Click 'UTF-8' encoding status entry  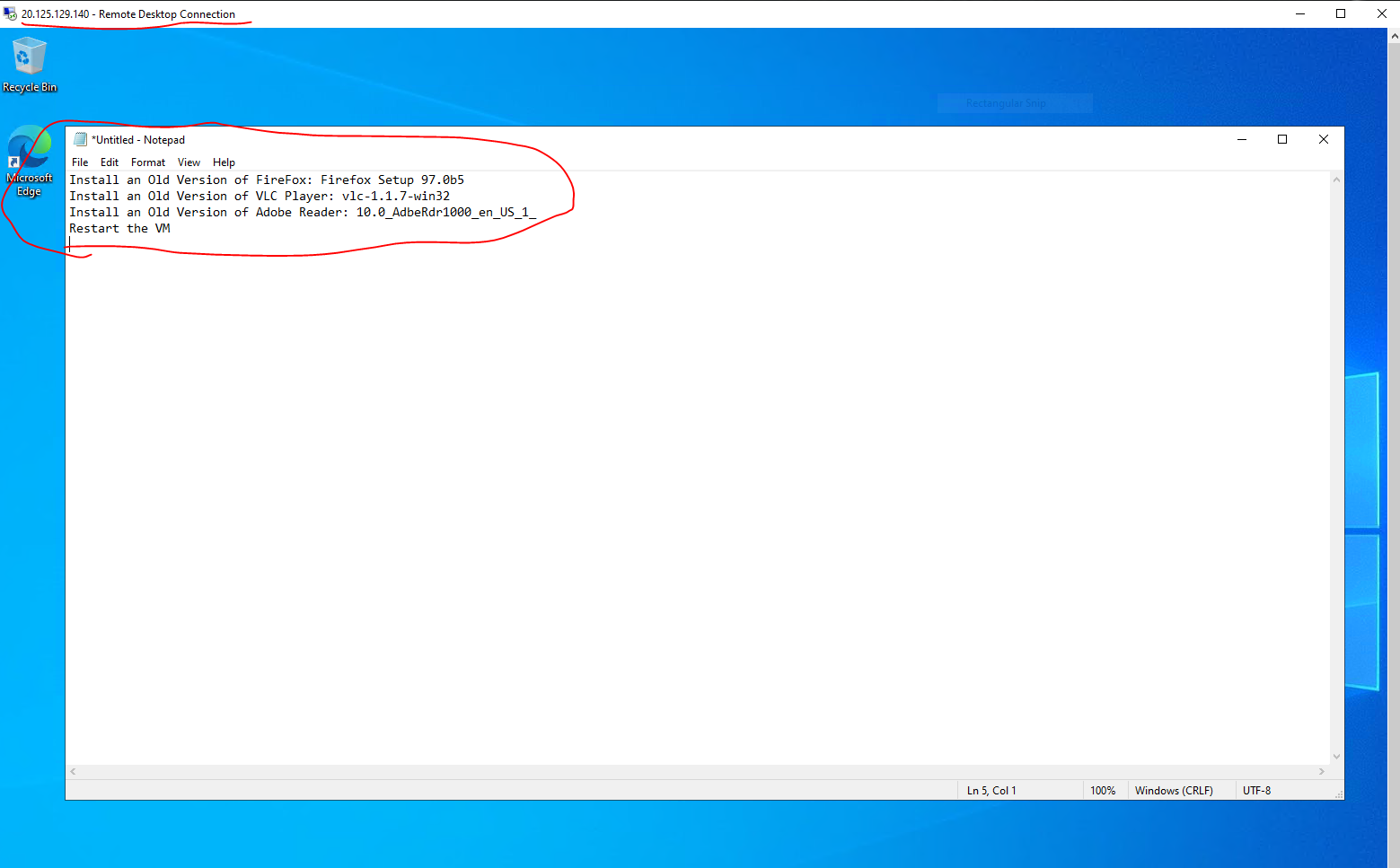(1256, 791)
